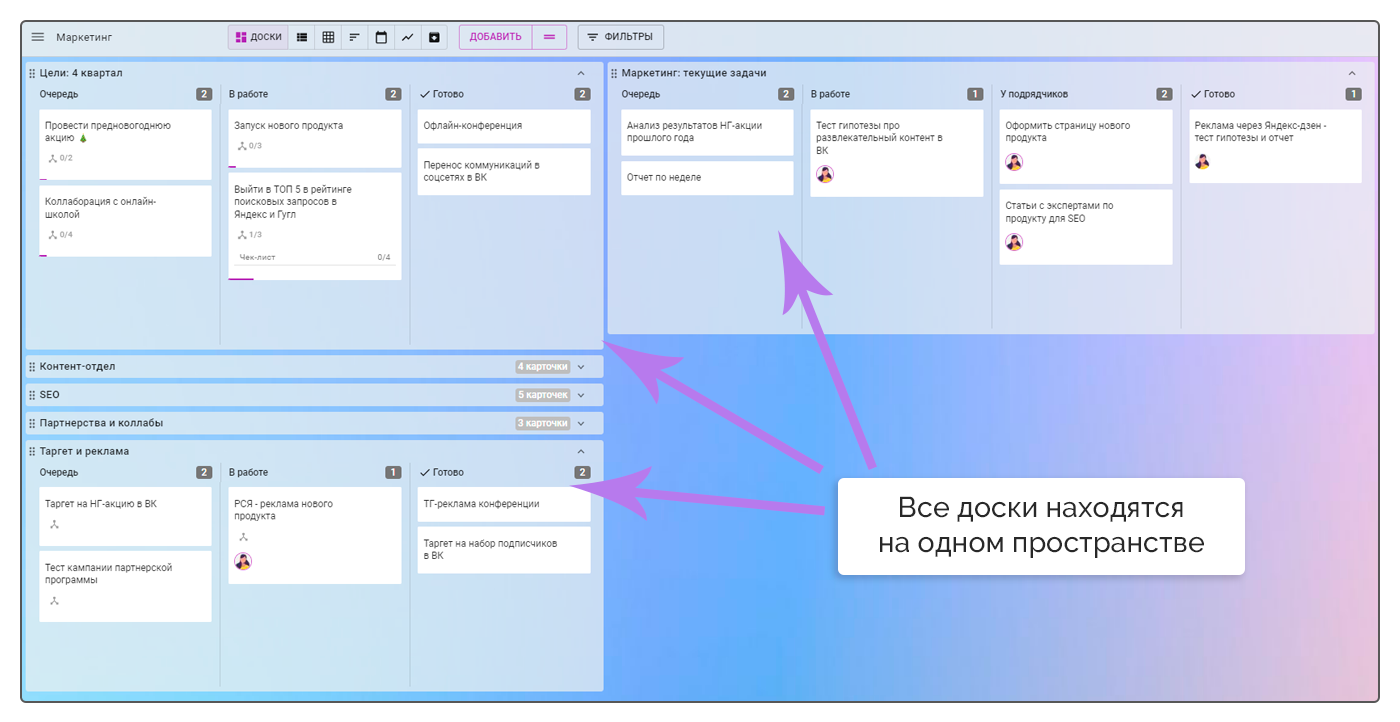Click child-cards icon on Тест кампании партнерской программы
This screenshot has width=1400, height=722.
tap(54, 600)
